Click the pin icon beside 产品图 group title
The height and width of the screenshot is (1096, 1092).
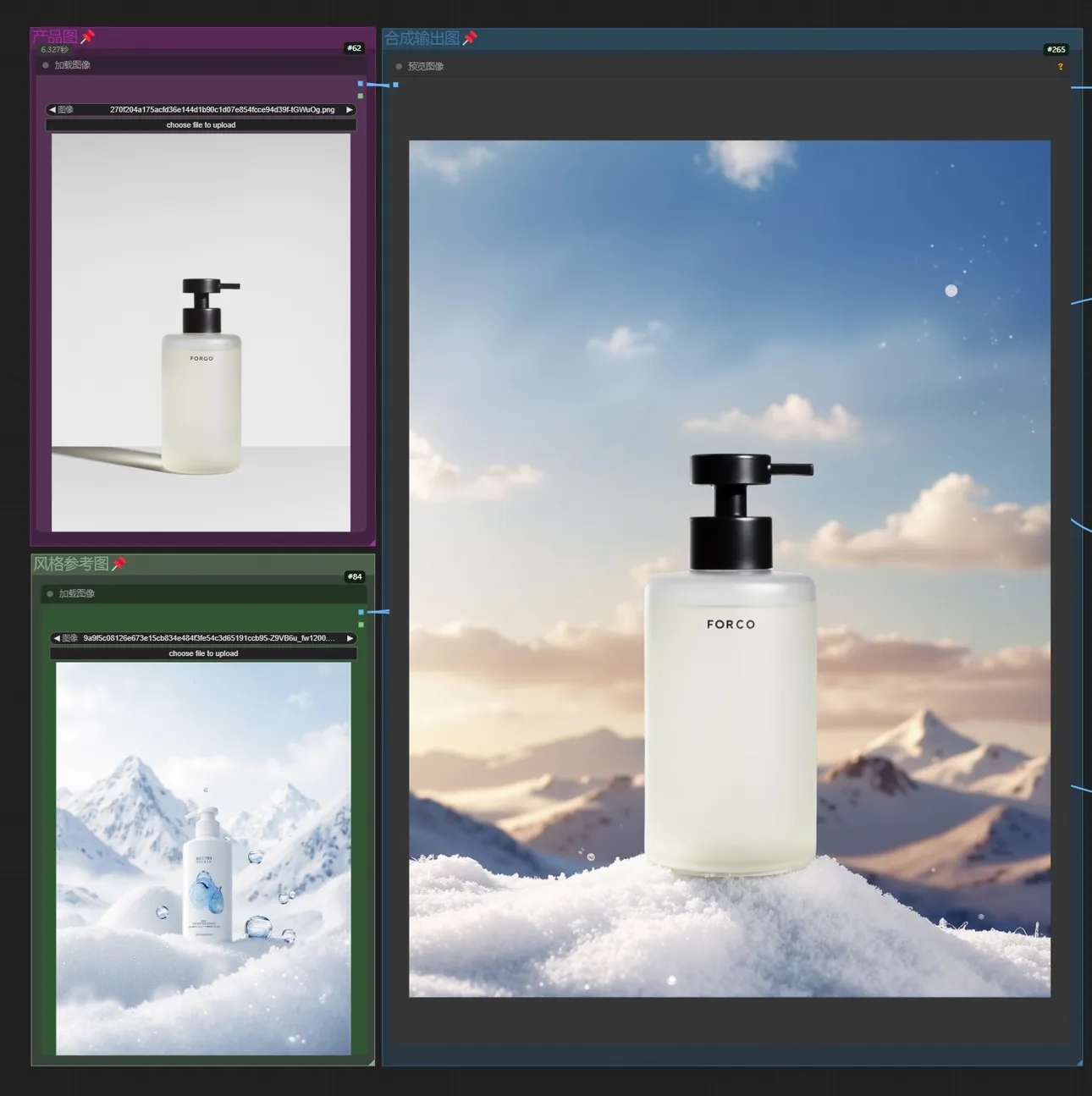point(87,36)
